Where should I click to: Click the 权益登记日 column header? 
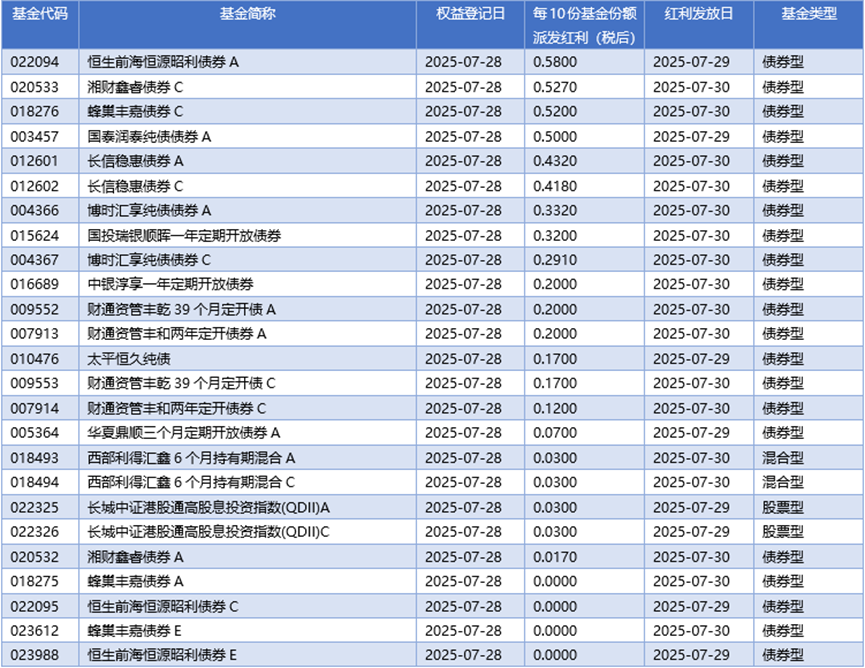(x=471, y=14)
